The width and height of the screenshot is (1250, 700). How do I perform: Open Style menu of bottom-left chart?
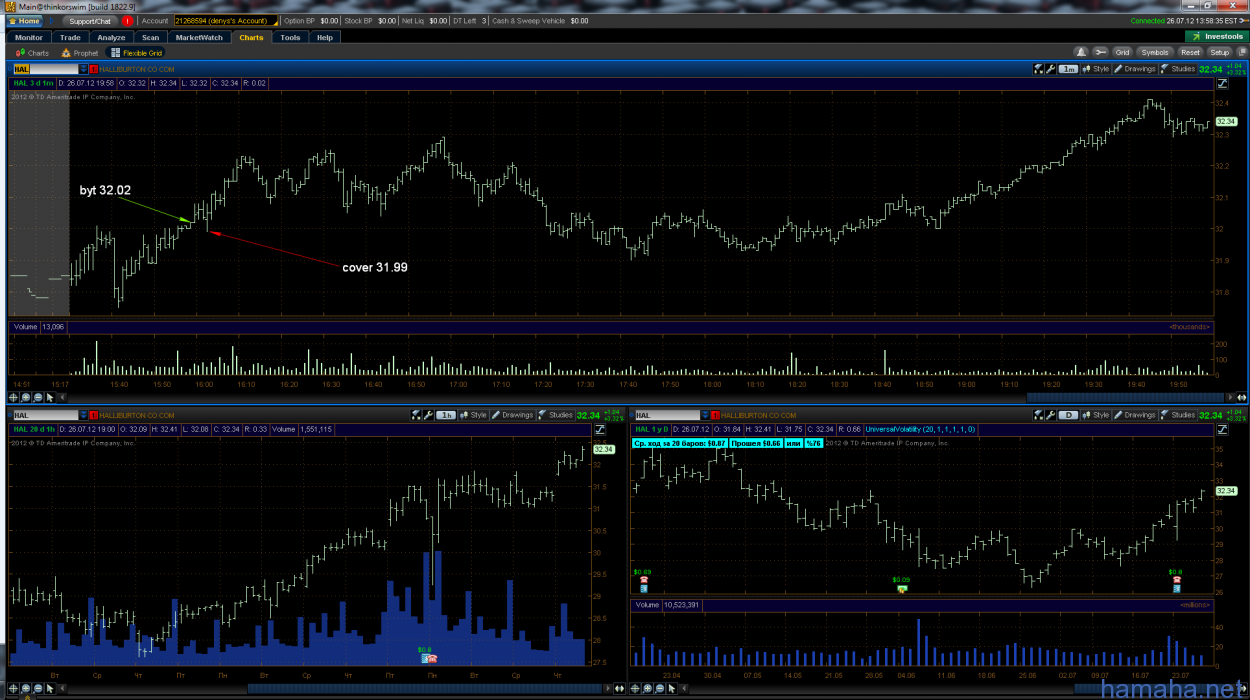(x=474, y=415)
